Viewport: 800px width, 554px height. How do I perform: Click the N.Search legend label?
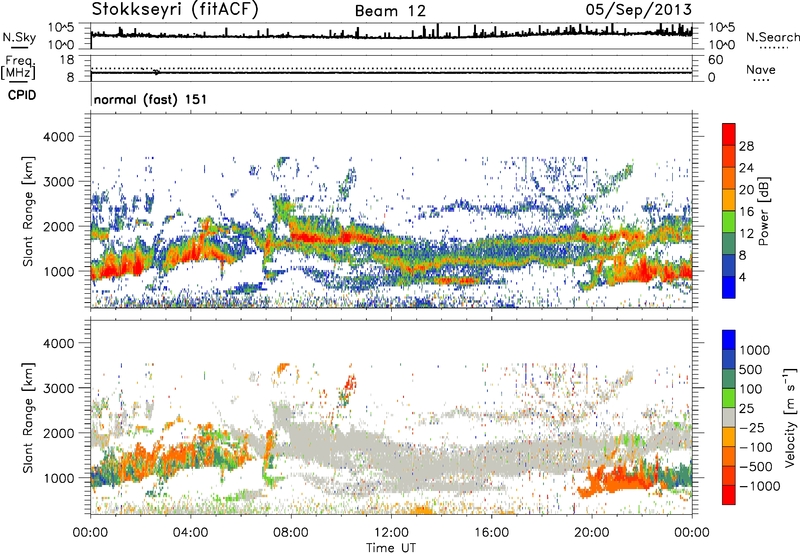772,37
